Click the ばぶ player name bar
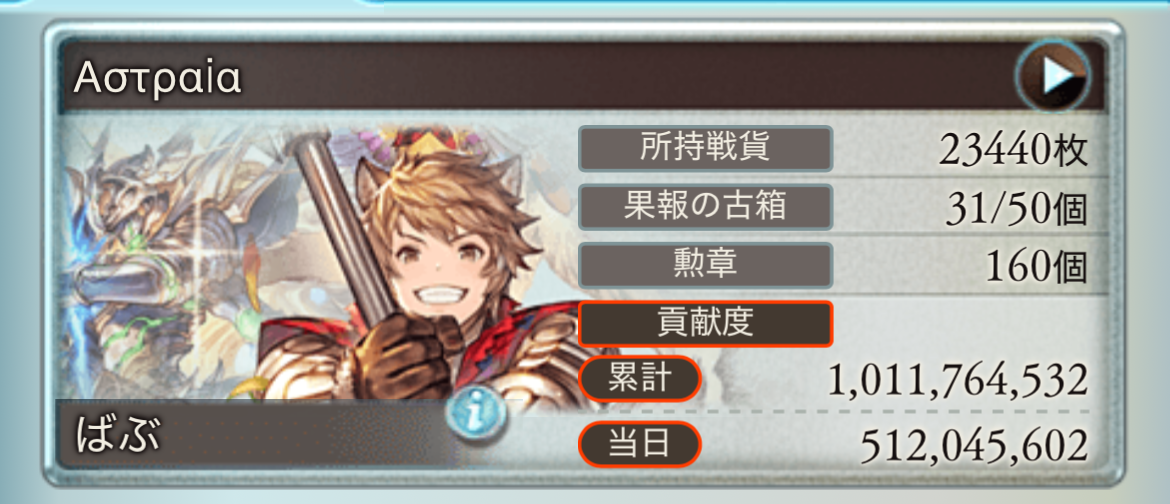 254,435
